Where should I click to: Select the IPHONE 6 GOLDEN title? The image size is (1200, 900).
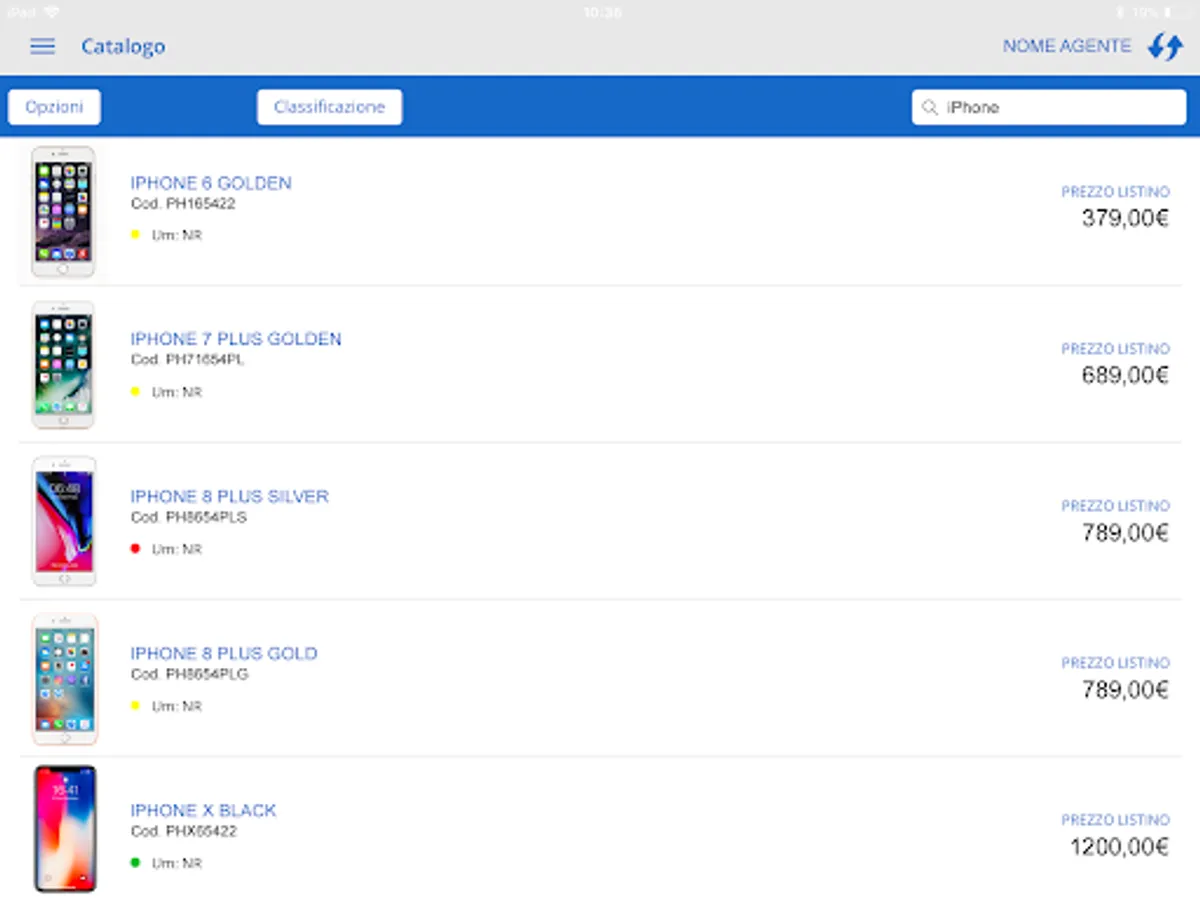[211, 183]
